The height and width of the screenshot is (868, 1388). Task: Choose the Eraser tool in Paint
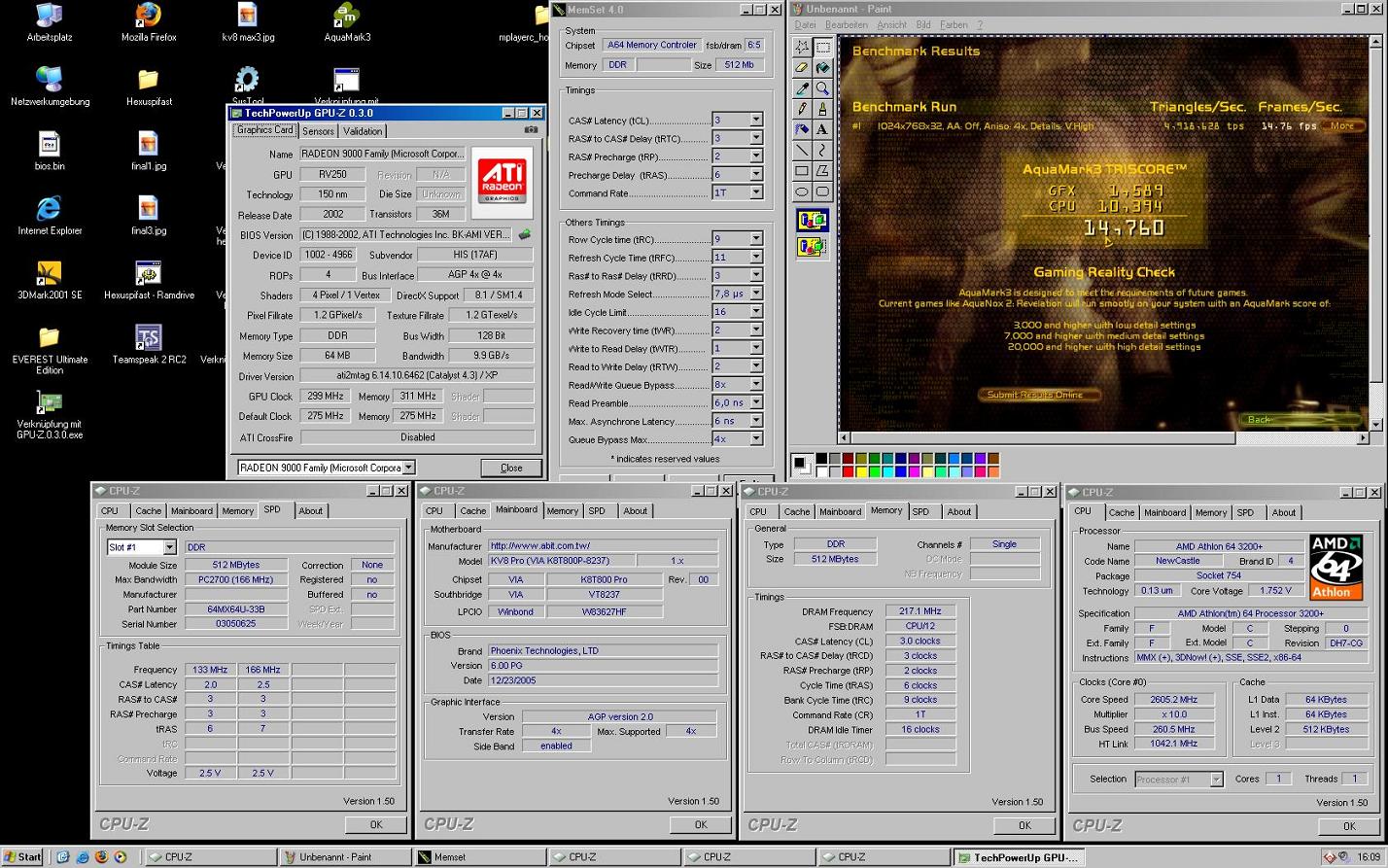pos(802,68)
